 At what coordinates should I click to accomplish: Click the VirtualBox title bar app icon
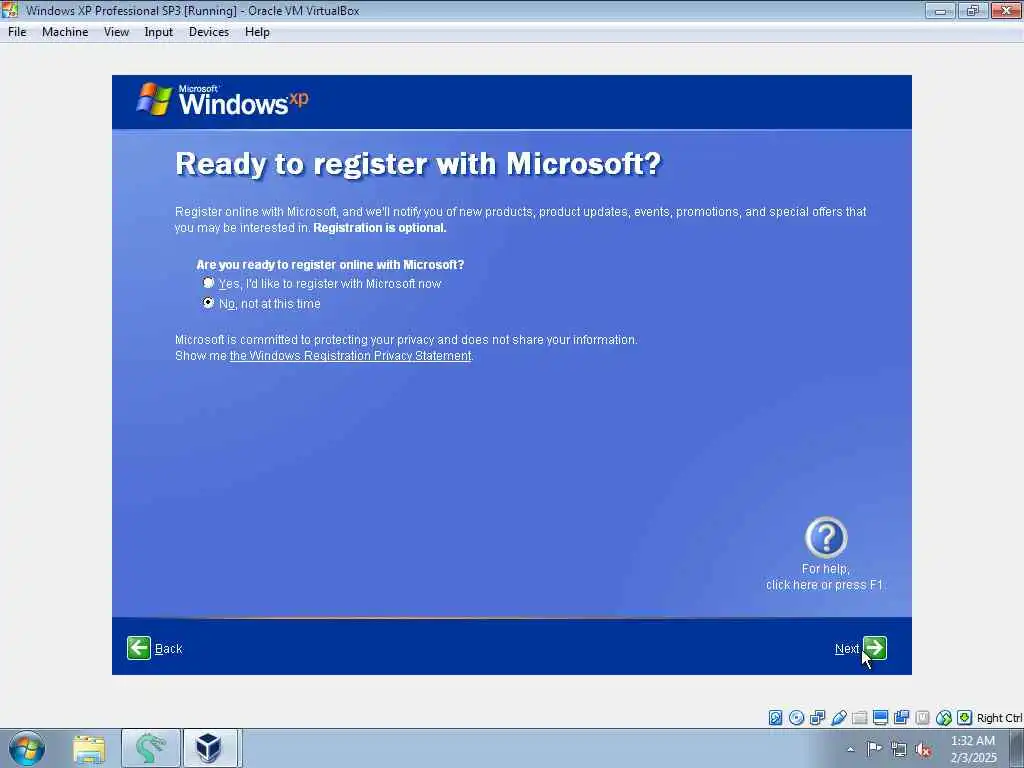coord(10,10)
